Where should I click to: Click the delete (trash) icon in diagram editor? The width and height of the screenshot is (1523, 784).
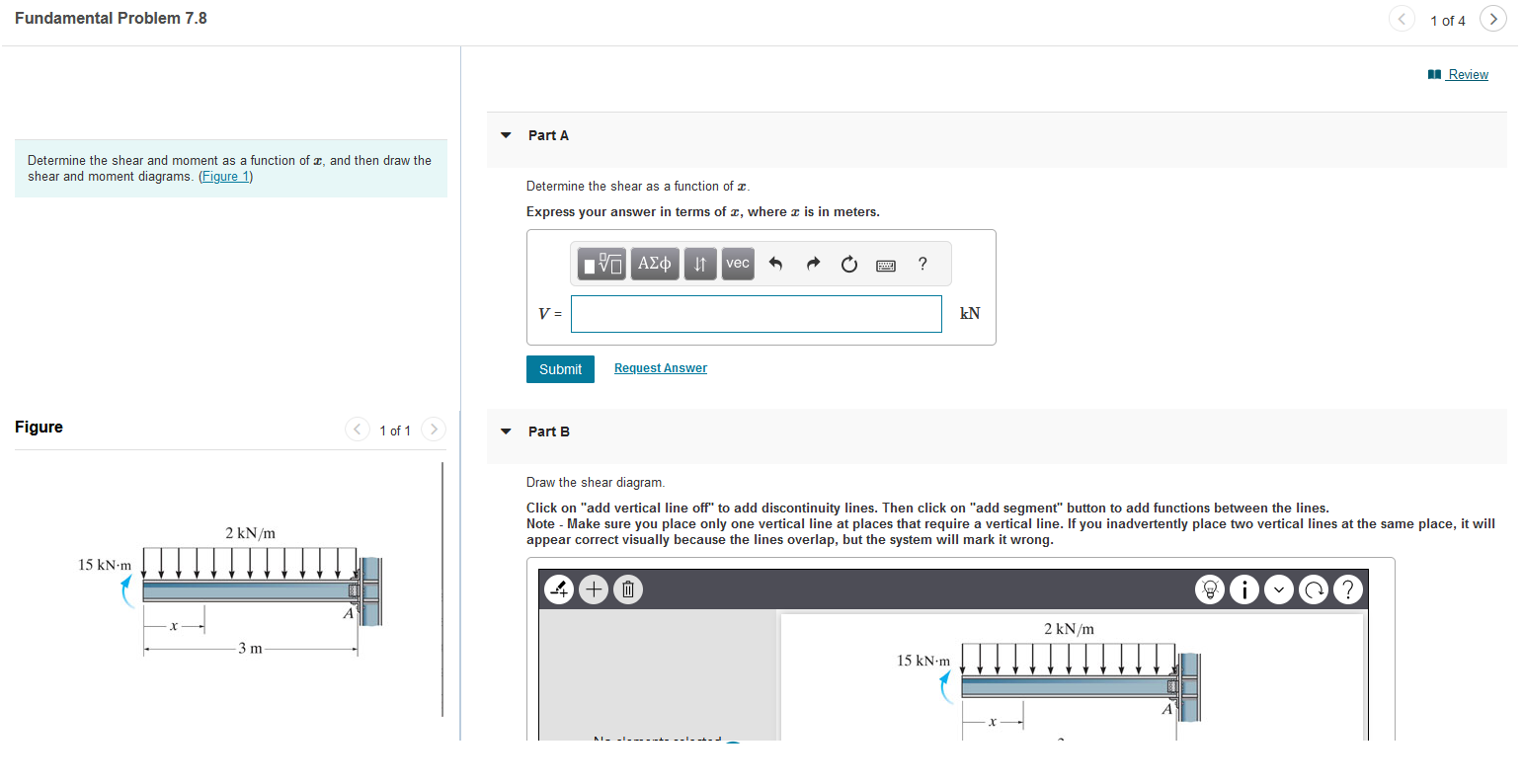[x=627, y=589]
